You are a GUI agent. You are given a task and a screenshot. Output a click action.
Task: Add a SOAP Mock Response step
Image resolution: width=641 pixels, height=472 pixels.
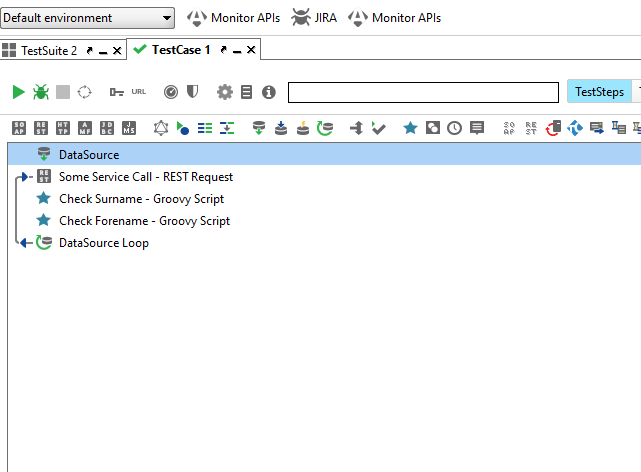pyautogui.click(x=509, y=128)
